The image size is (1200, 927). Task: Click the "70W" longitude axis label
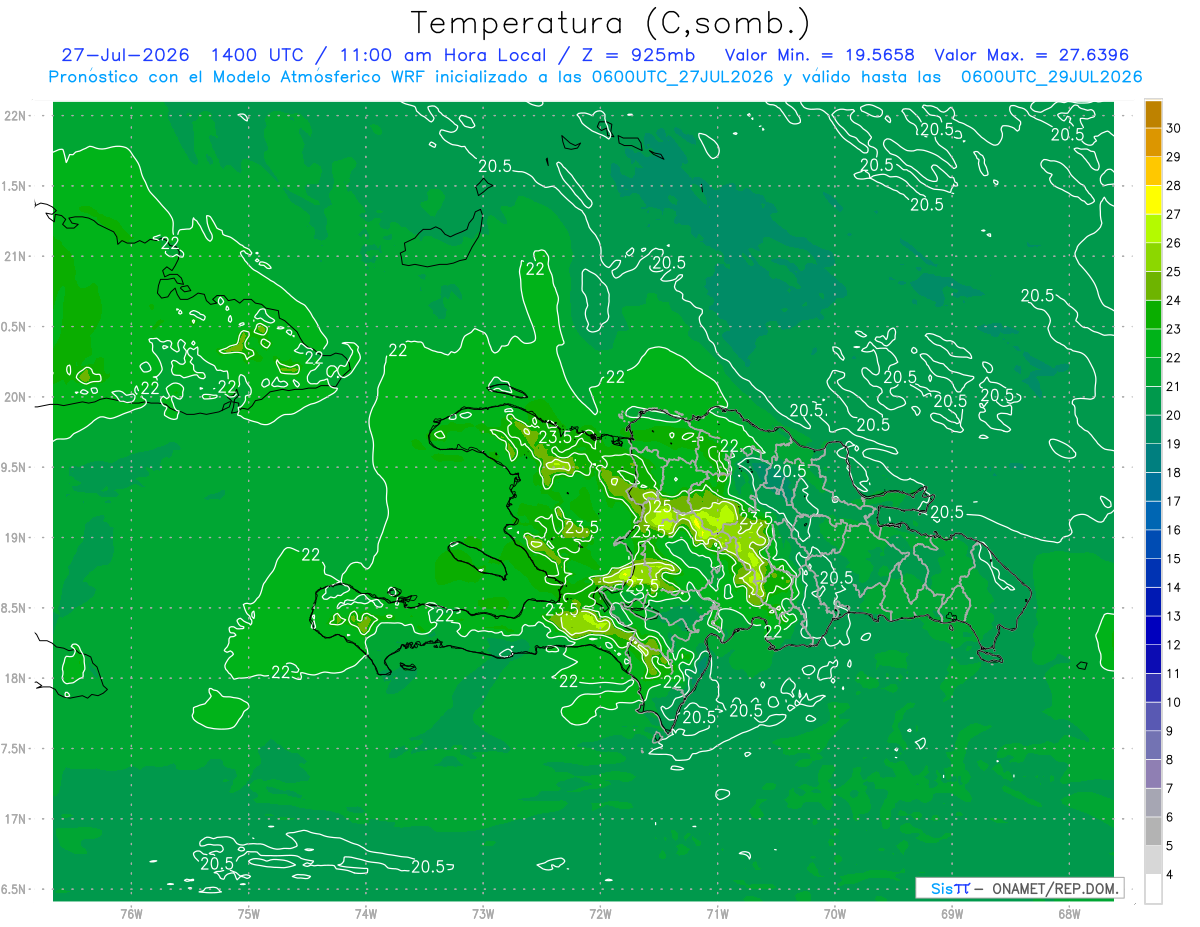tap(835, 914)
